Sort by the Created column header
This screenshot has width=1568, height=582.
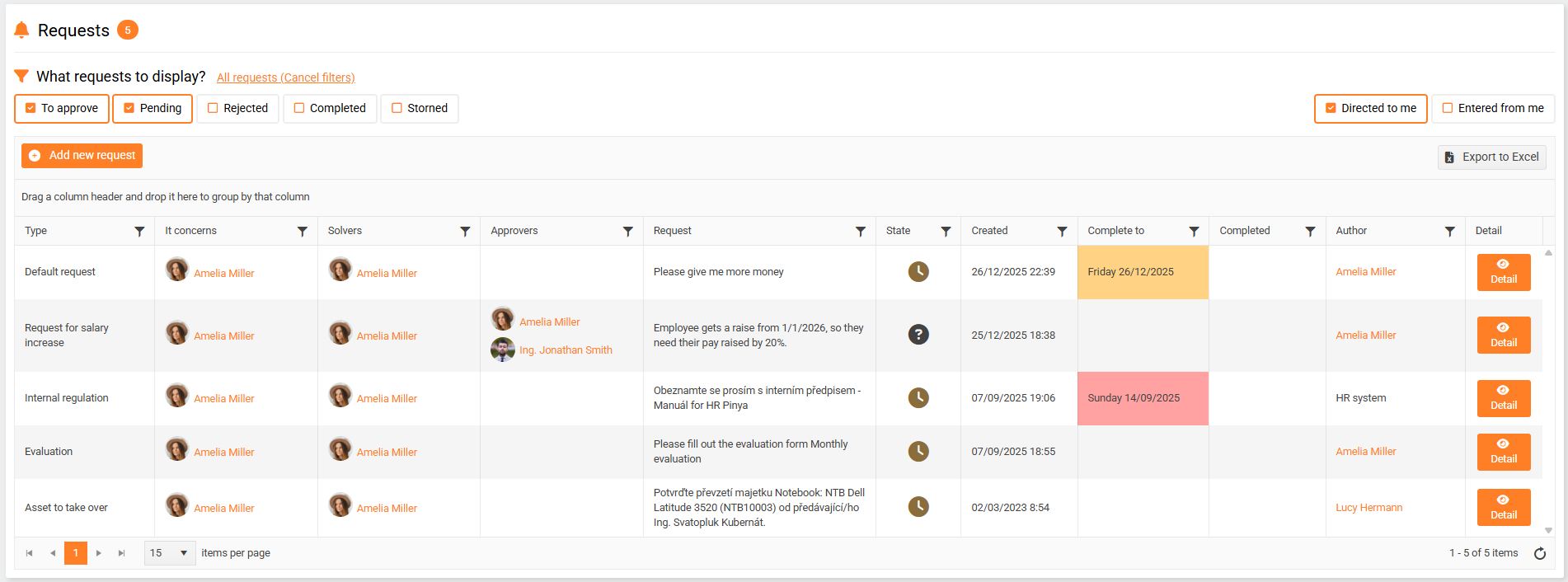pyautogui.click(x=989, y=231)
